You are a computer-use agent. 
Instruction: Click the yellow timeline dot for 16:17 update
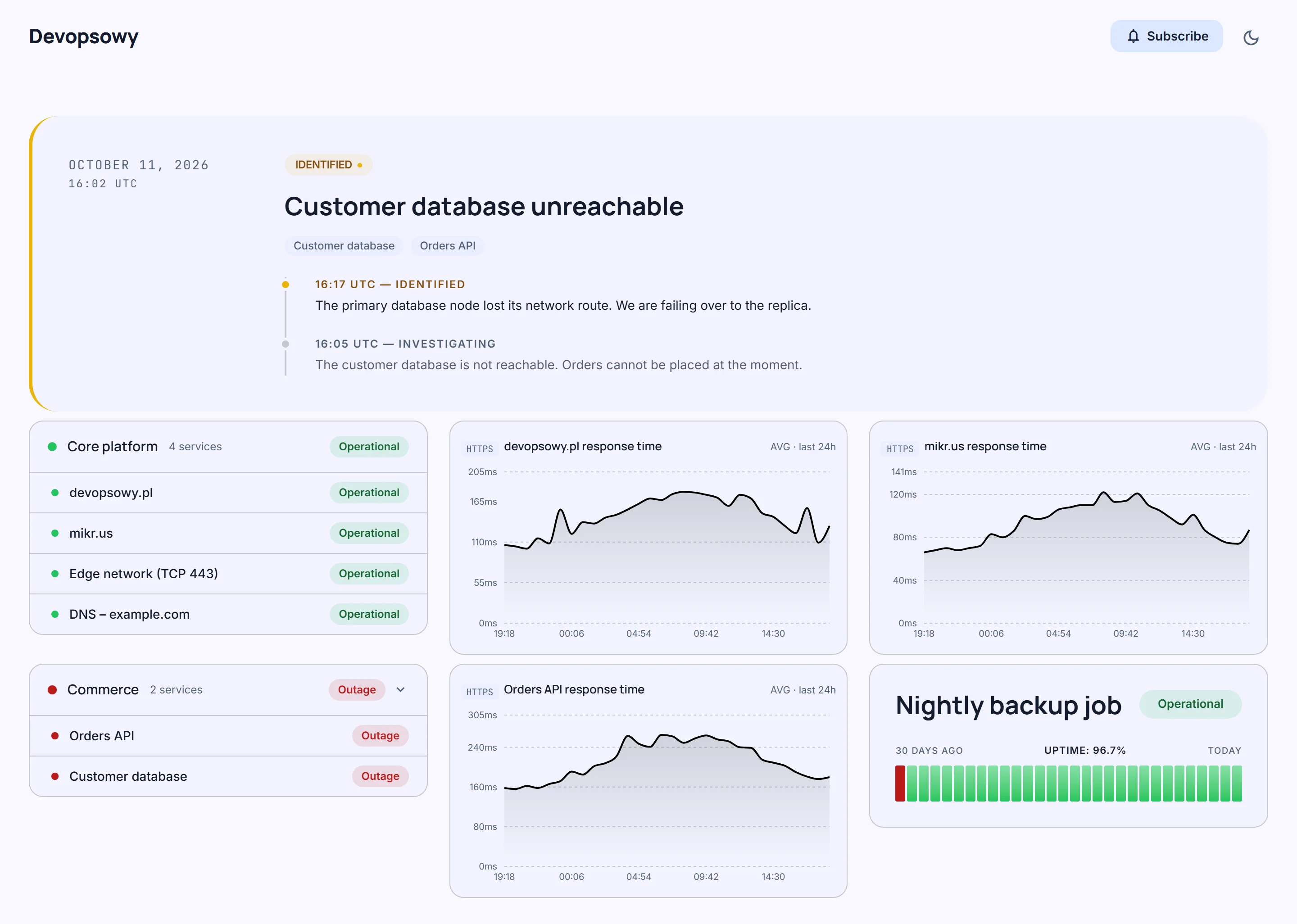pos(286,285)
